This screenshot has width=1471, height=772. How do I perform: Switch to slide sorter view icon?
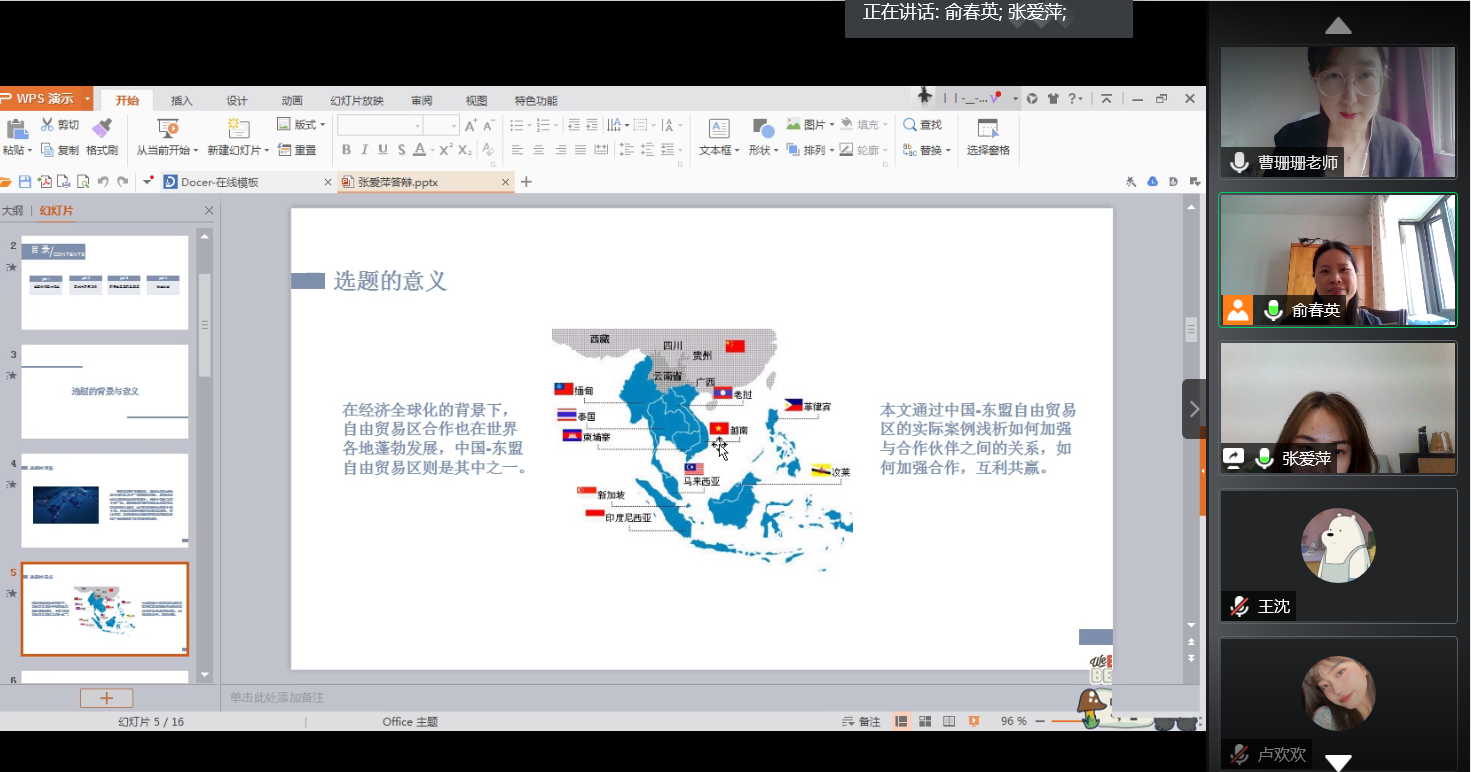[925, 722]
